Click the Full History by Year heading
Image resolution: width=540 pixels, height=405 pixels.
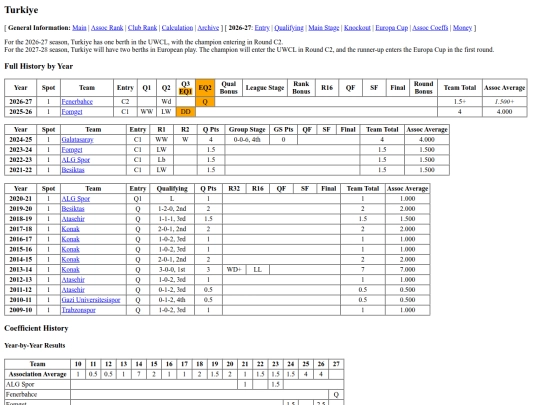39,66
